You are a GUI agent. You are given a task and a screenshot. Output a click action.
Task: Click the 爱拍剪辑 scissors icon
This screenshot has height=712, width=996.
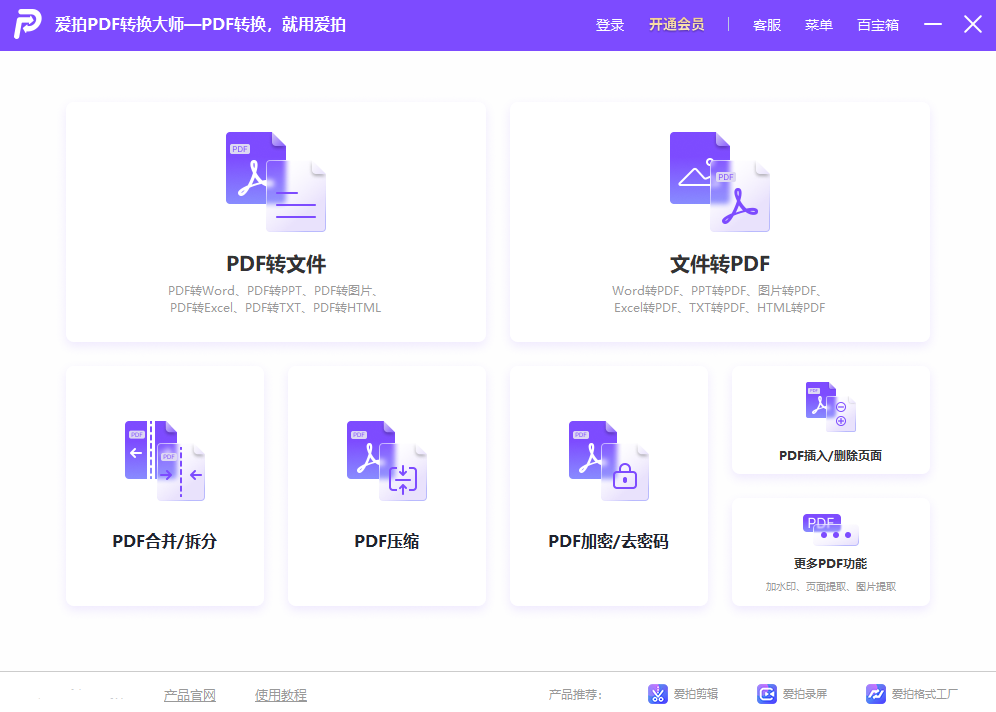(x=657, y=694)
